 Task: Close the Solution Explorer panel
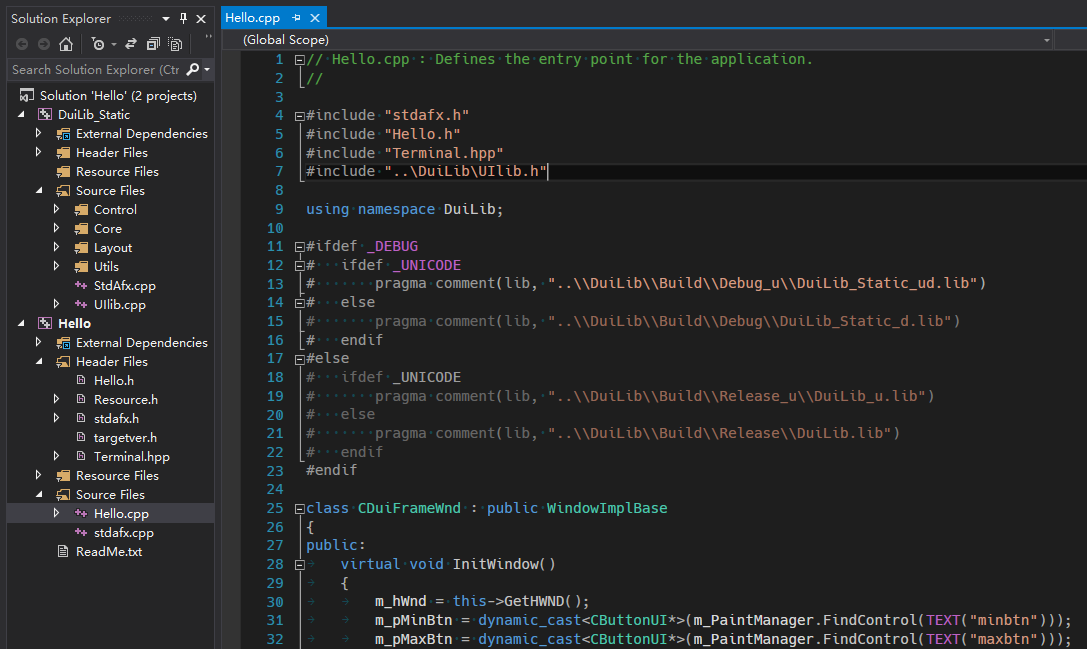(x=201, y=19)
